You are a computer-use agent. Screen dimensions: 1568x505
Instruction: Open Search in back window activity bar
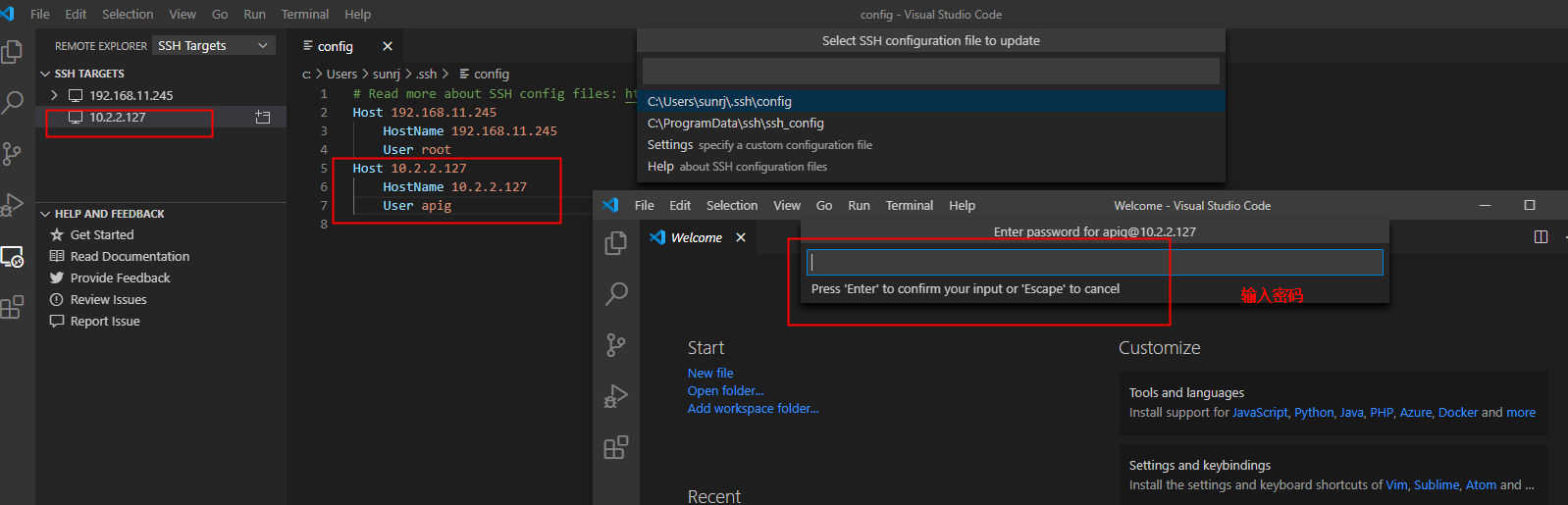(x=13, y=102)
